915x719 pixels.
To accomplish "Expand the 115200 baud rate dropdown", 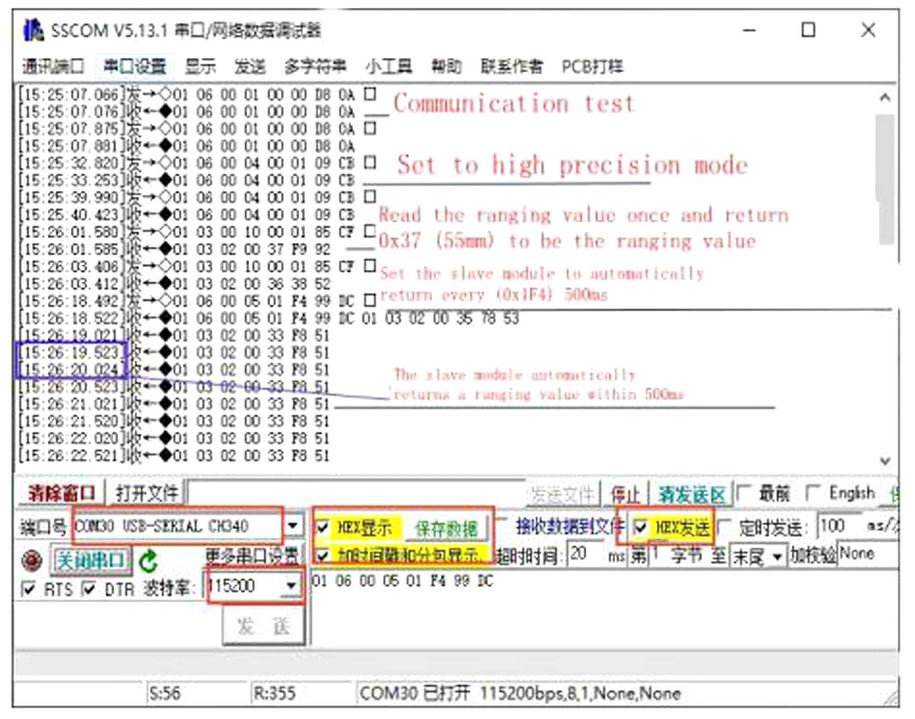I will 291,585.
